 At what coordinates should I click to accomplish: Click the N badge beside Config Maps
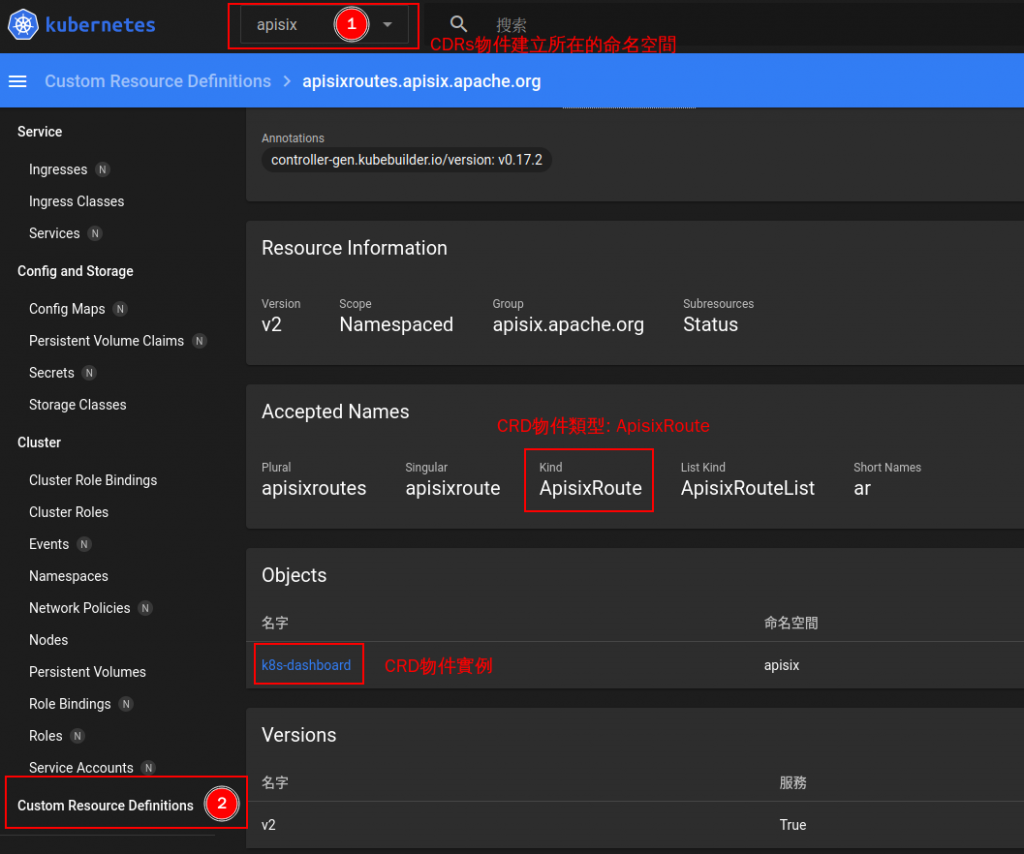[120, 309]
